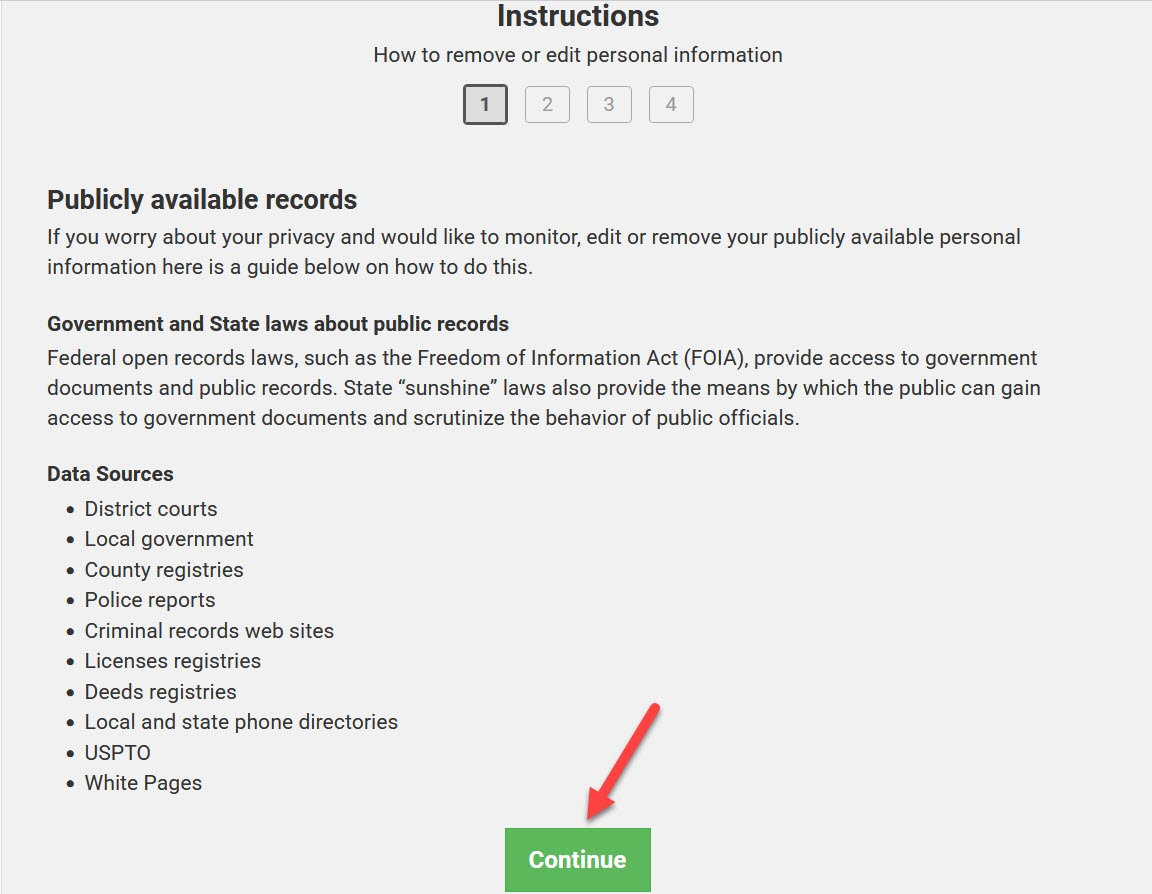The height and width of the screenshot is (894, 1152).
Task: Click Local and state phone directories
Action: [241, 722]
